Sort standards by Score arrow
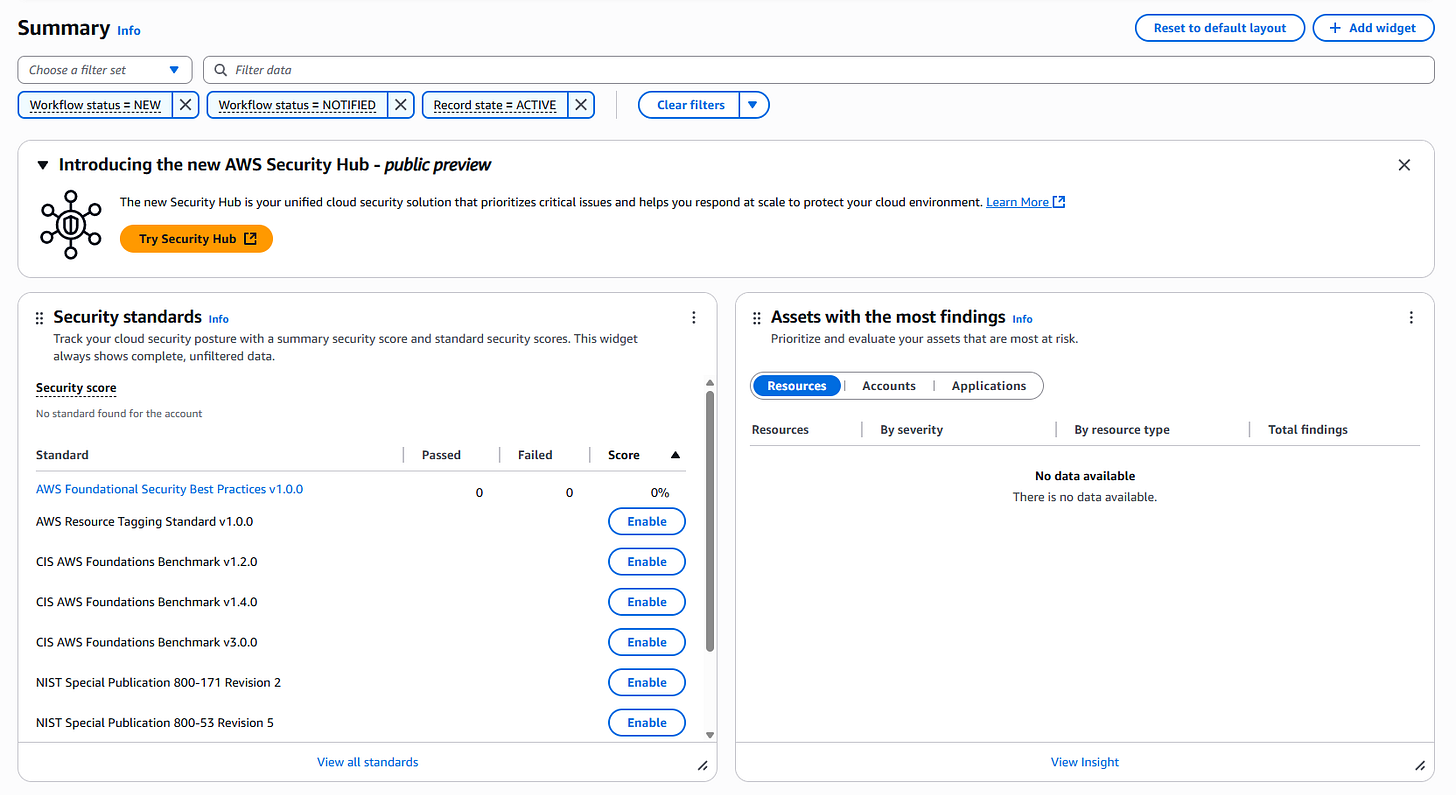 click(x=675, y=455)
